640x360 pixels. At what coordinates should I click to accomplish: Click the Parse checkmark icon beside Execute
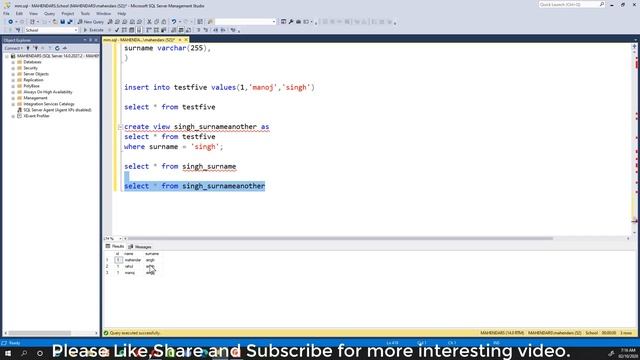117,30
